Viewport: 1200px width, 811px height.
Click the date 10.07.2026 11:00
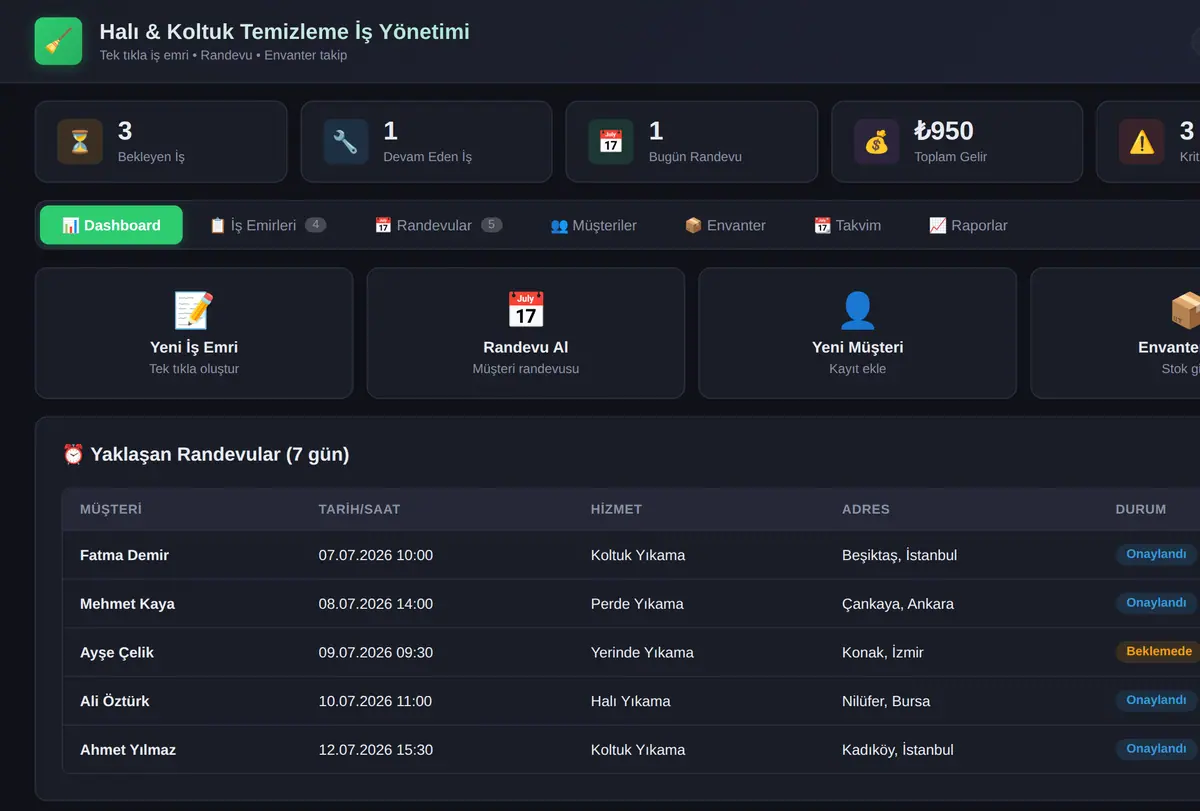[x=375, y=701]
